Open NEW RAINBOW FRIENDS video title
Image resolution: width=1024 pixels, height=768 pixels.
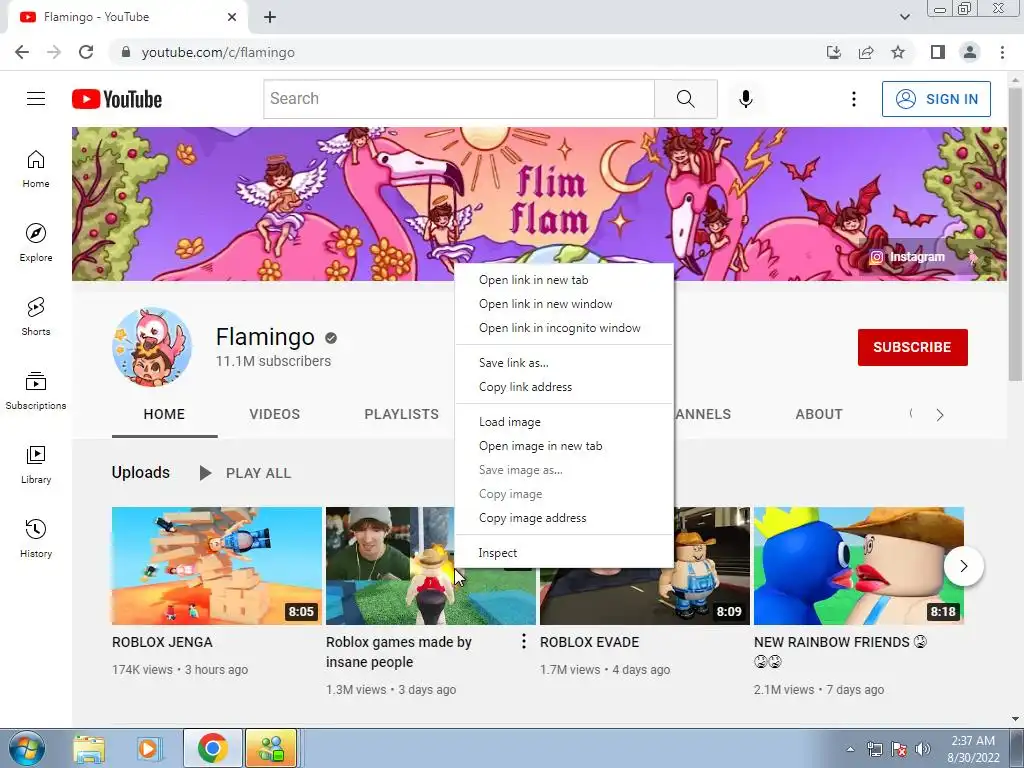pos(840,652)
